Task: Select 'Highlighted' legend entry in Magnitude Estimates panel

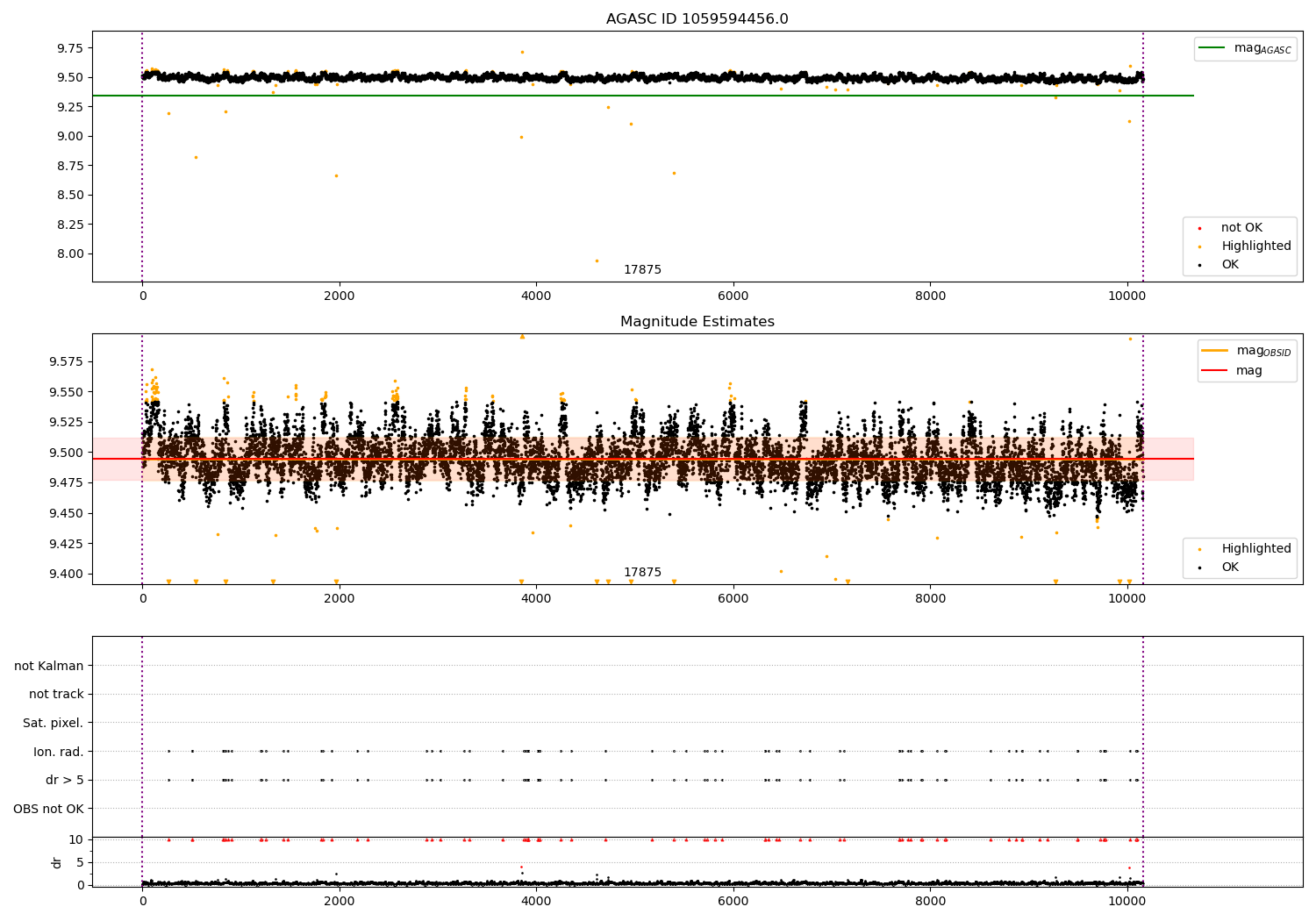Action: [x=1256, y=549]
